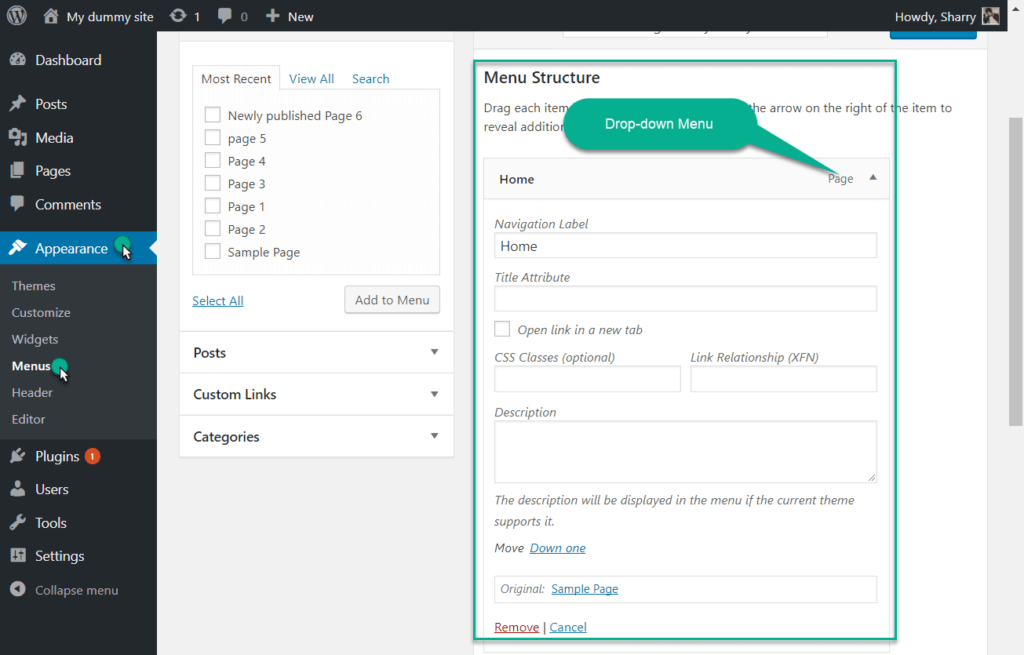This screenshot has width=1024, height=655.
Task: Open the Plugins plug icon
Action: pyautogui.click(x=18, y=456)
